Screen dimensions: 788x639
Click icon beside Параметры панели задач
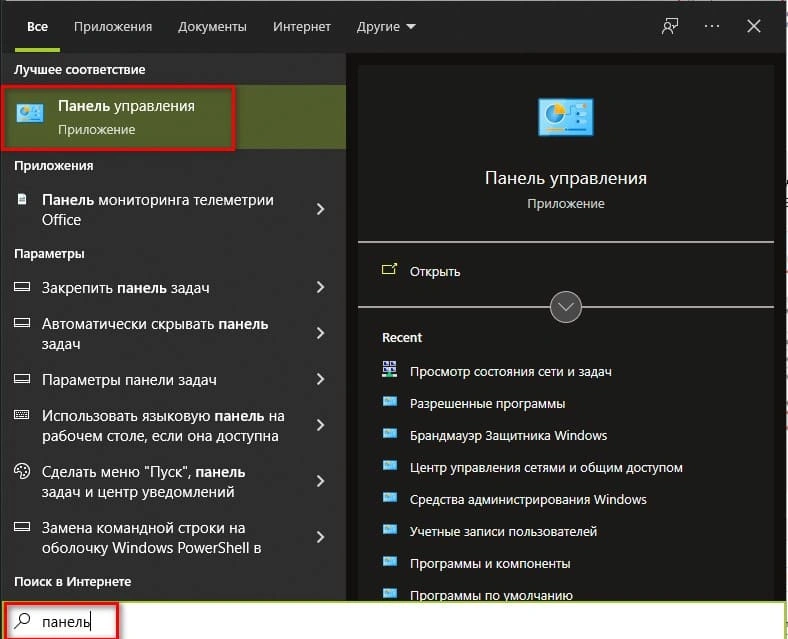pos(22,379)
